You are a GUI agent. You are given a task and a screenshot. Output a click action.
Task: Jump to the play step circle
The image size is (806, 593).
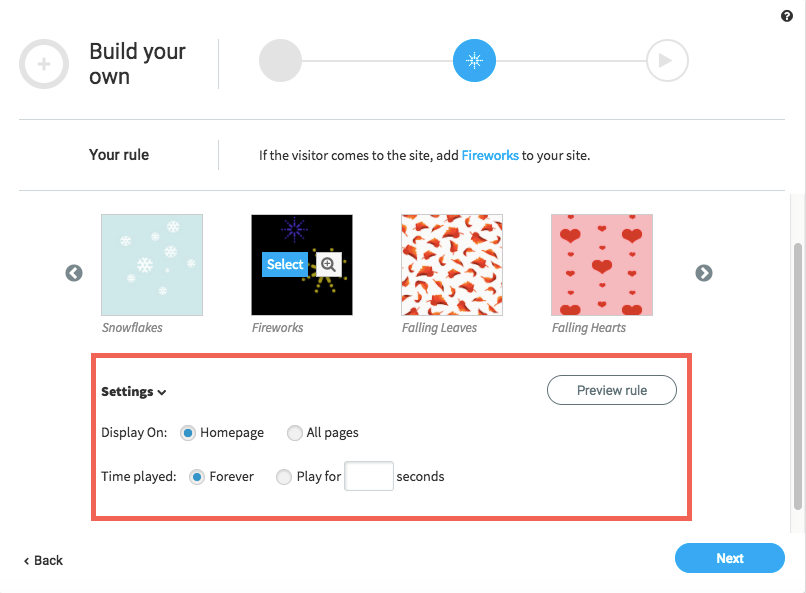tap(667, 61)
